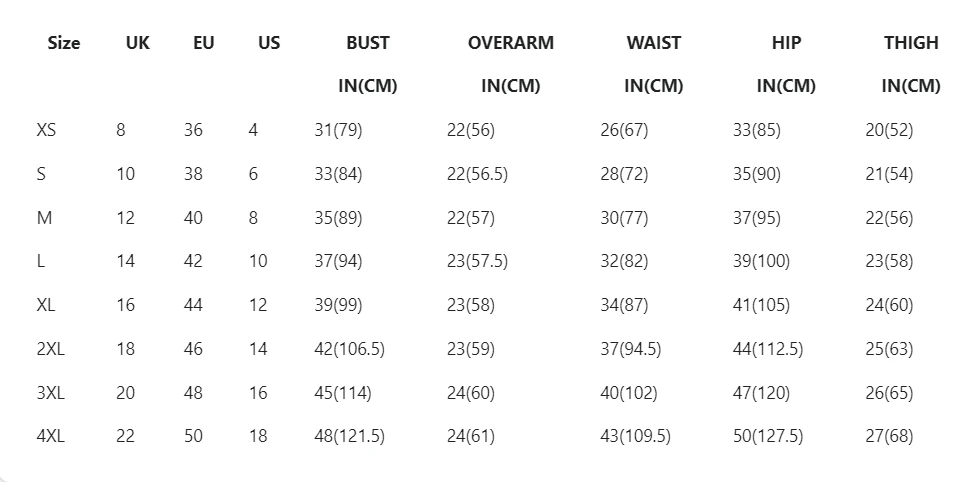Click hip value 39(100) for size L
Screen dimensions: 973x482
761,262
